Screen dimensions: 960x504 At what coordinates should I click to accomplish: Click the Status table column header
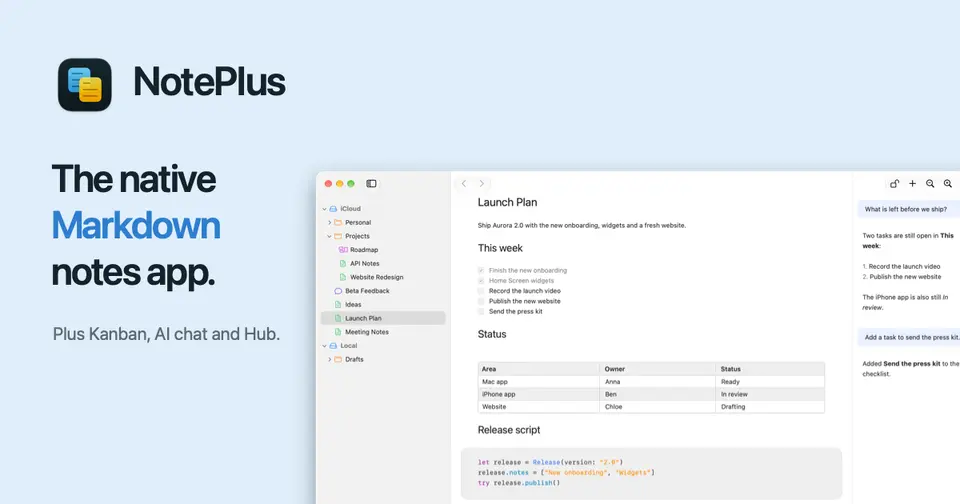click(x=770, y=369)
